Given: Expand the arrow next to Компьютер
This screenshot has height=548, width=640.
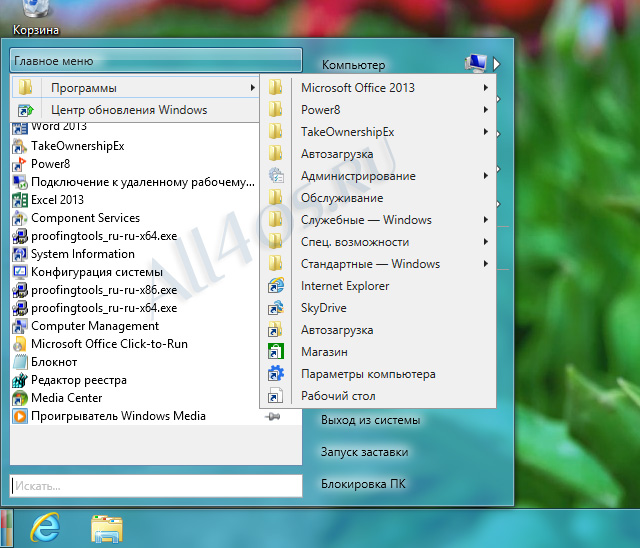Looking at the screenshot, I should [x=496, y=64].
